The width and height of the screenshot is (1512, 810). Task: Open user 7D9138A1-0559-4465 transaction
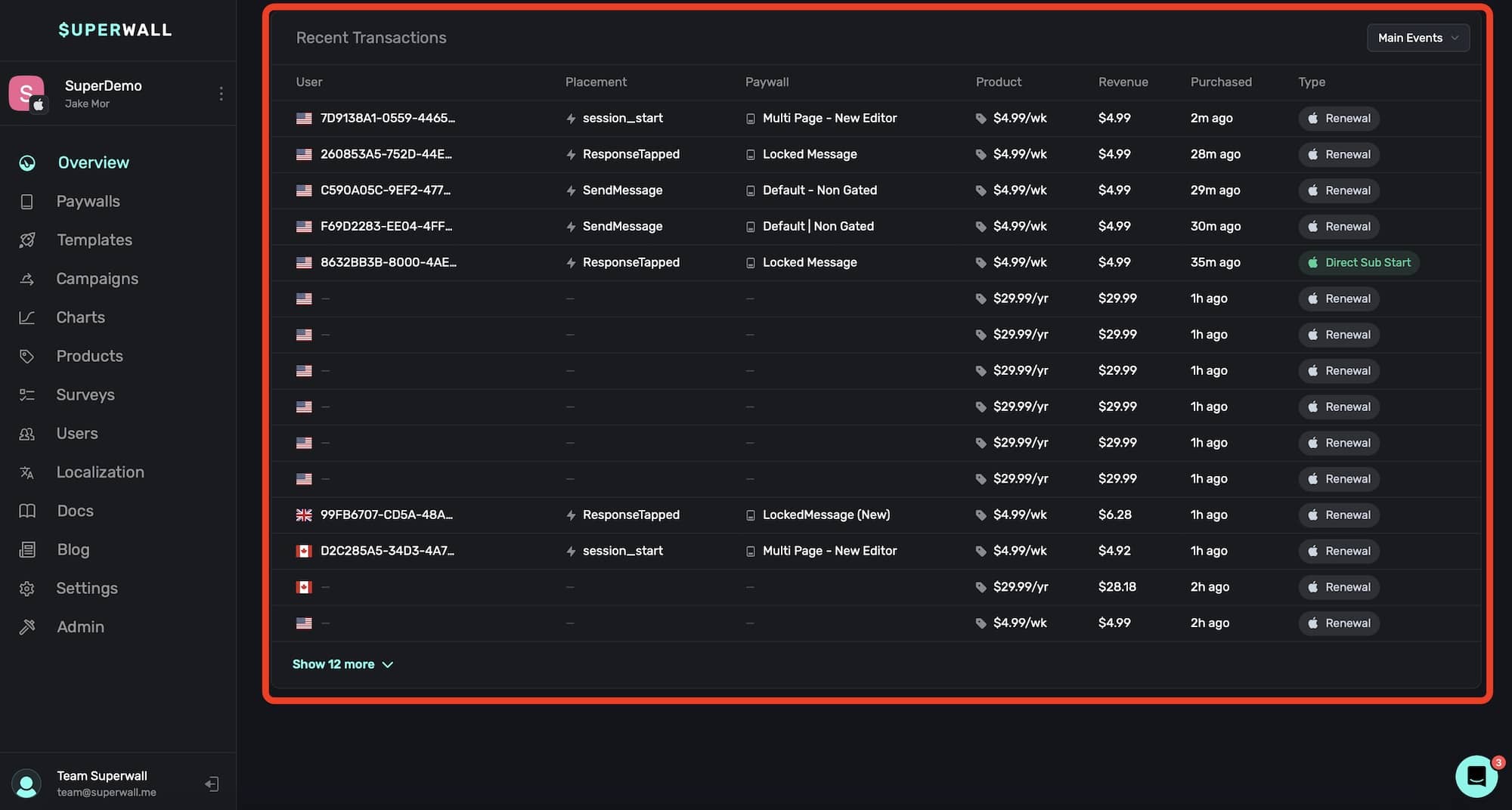[x=387, y=119]
